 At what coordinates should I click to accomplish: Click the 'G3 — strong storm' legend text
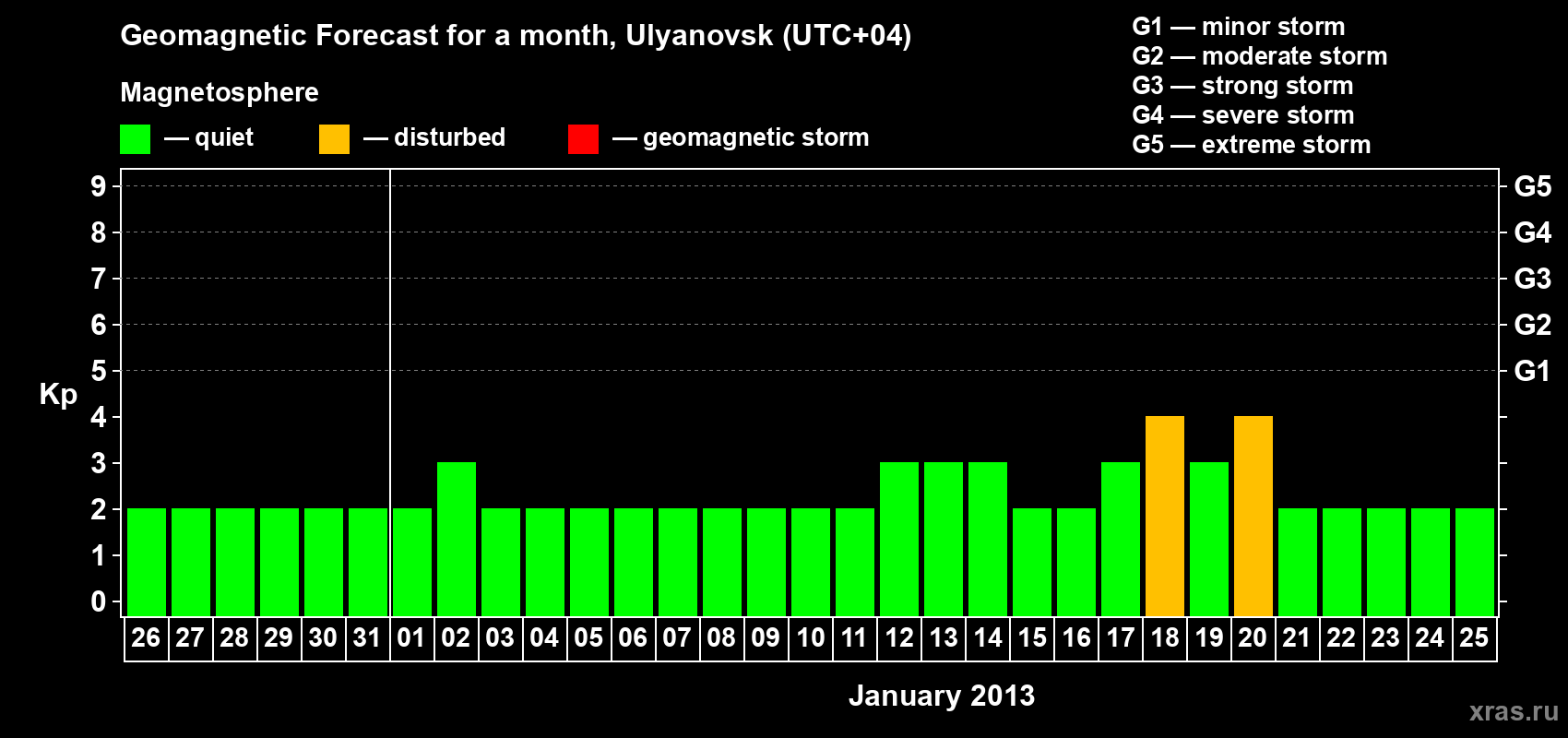1243,86
